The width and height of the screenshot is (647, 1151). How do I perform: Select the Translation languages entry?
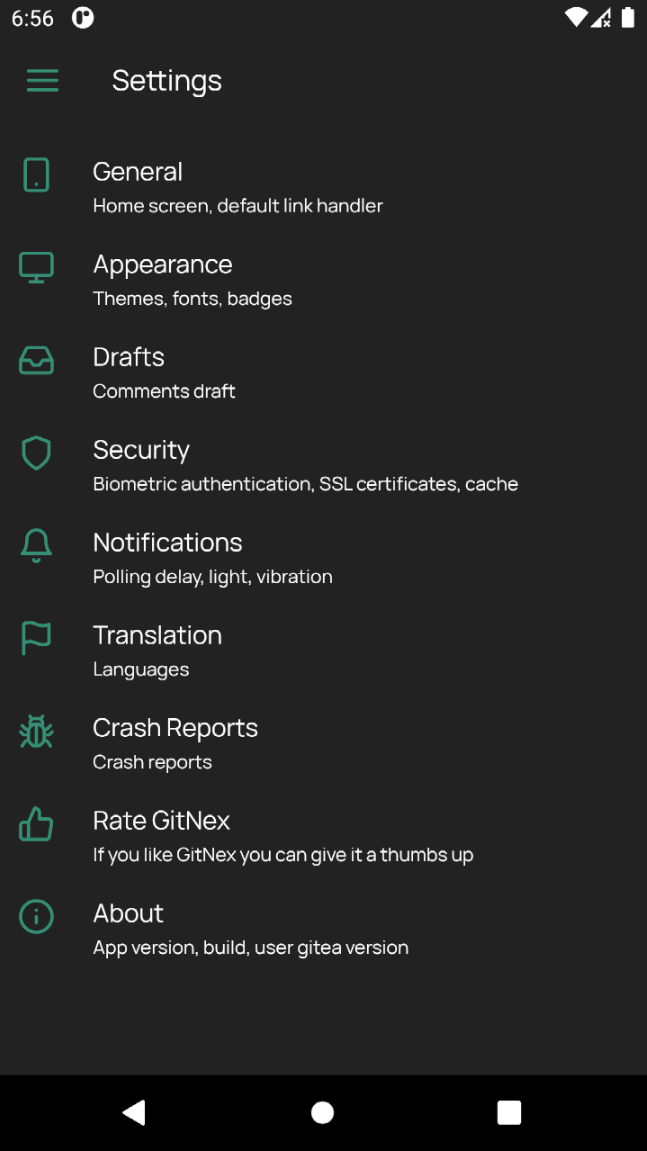coord(157,650)
